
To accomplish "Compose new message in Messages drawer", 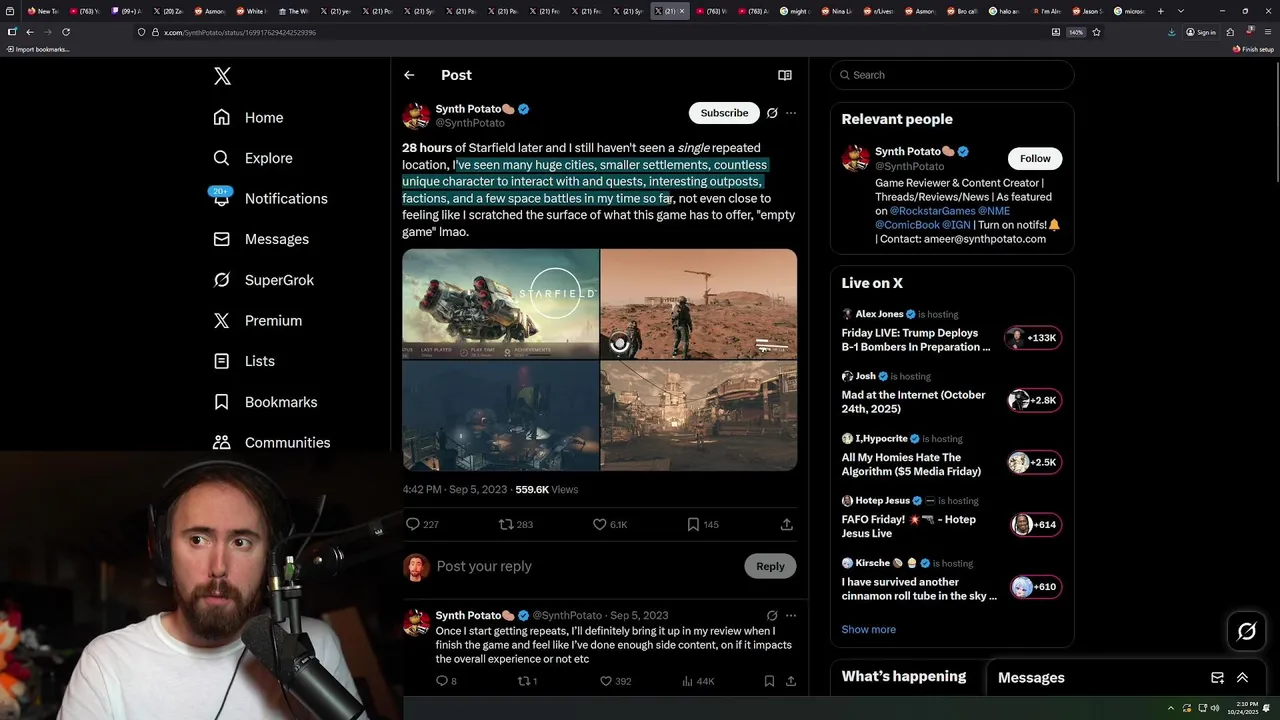I will pyautogui.click(x=1217, y=677).
